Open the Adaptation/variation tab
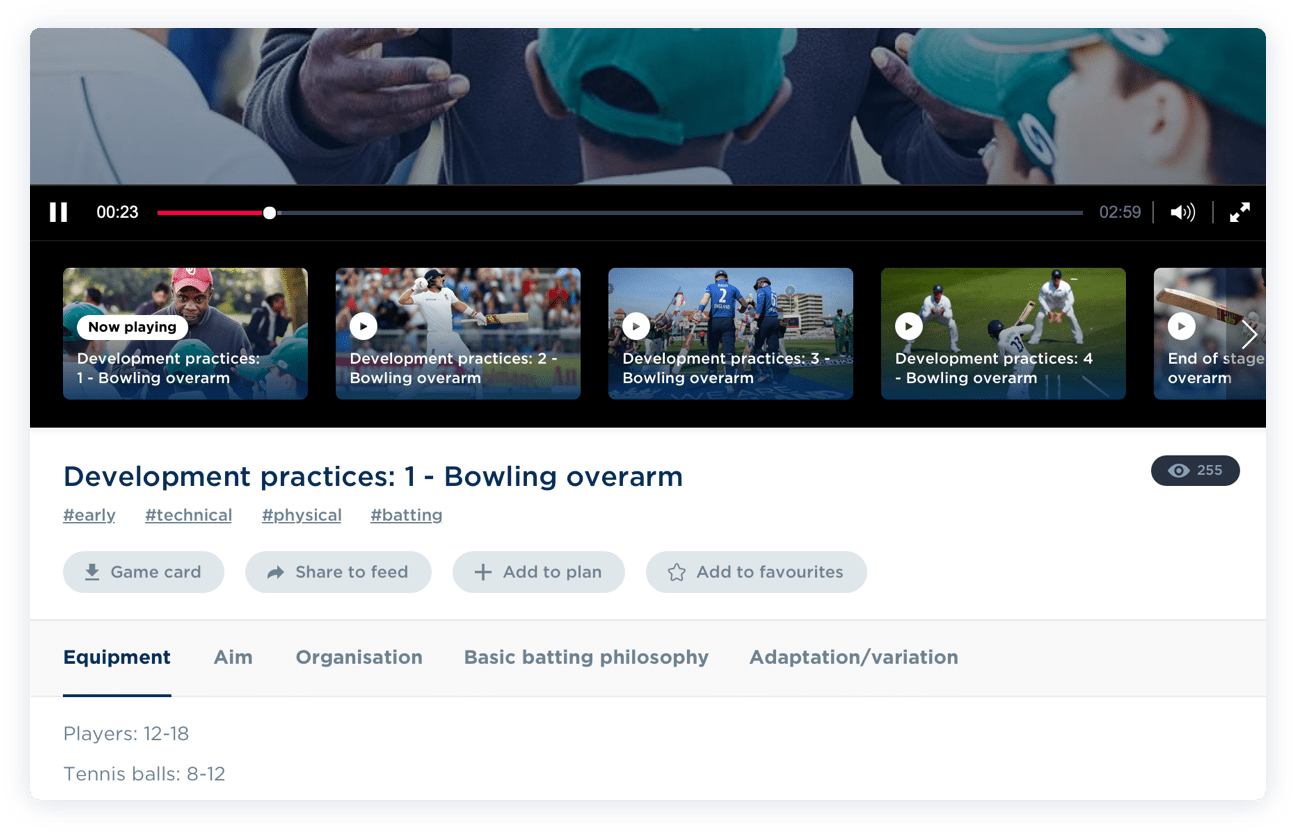The height and width of the screenshot is (832, 1296). tap(854, 657)
